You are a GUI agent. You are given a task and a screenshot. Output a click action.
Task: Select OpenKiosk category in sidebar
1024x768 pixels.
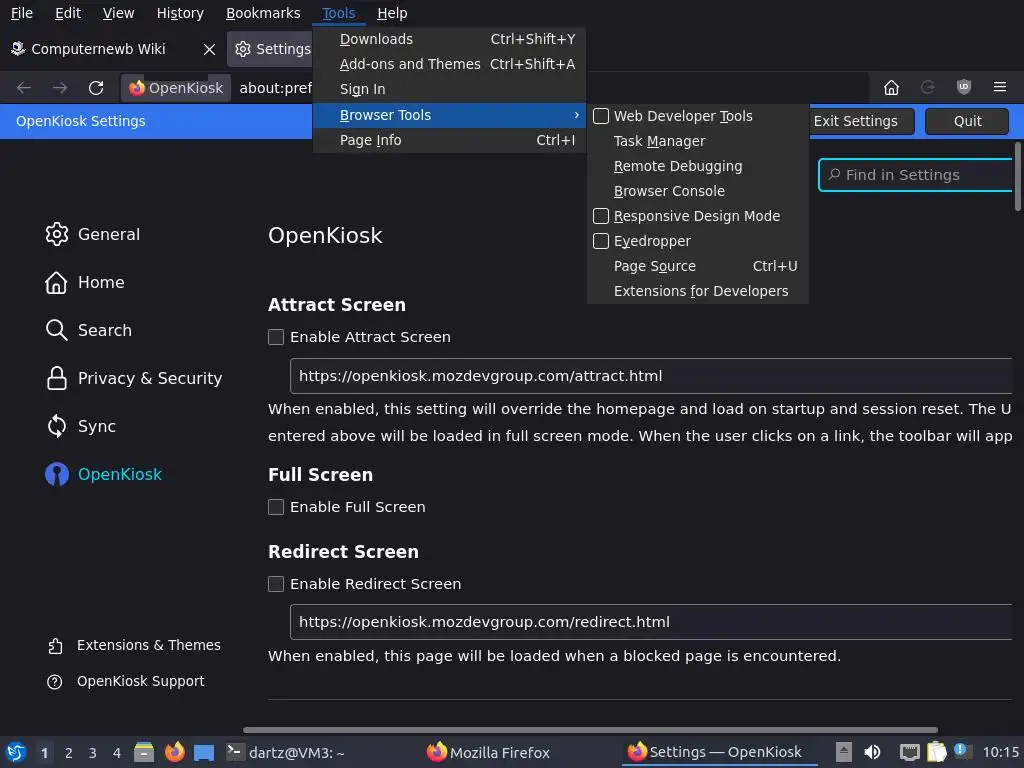coord(103,474)
